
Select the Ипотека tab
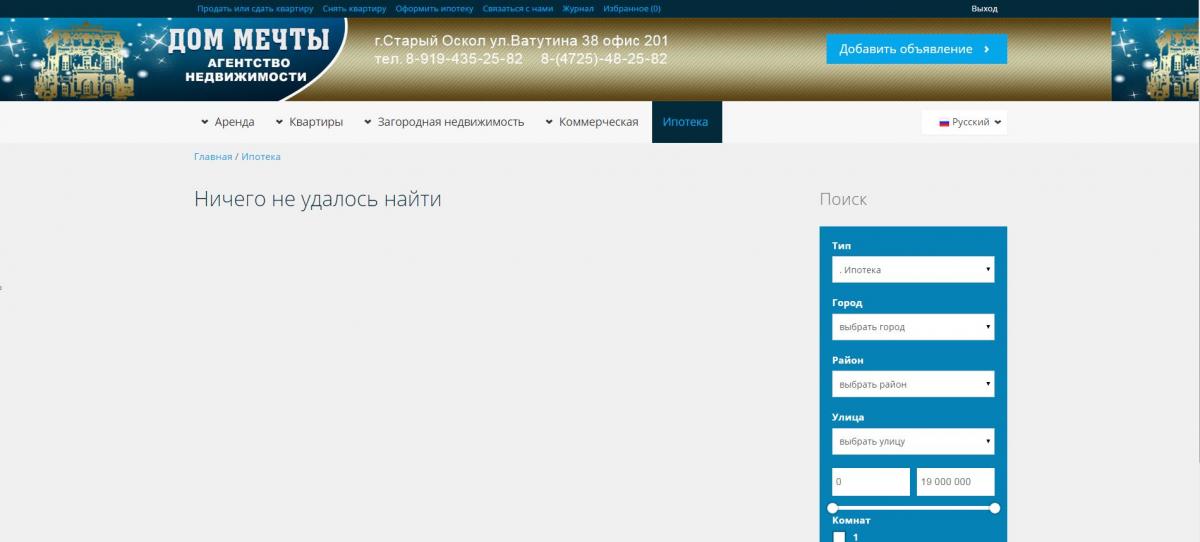point(686,122)
